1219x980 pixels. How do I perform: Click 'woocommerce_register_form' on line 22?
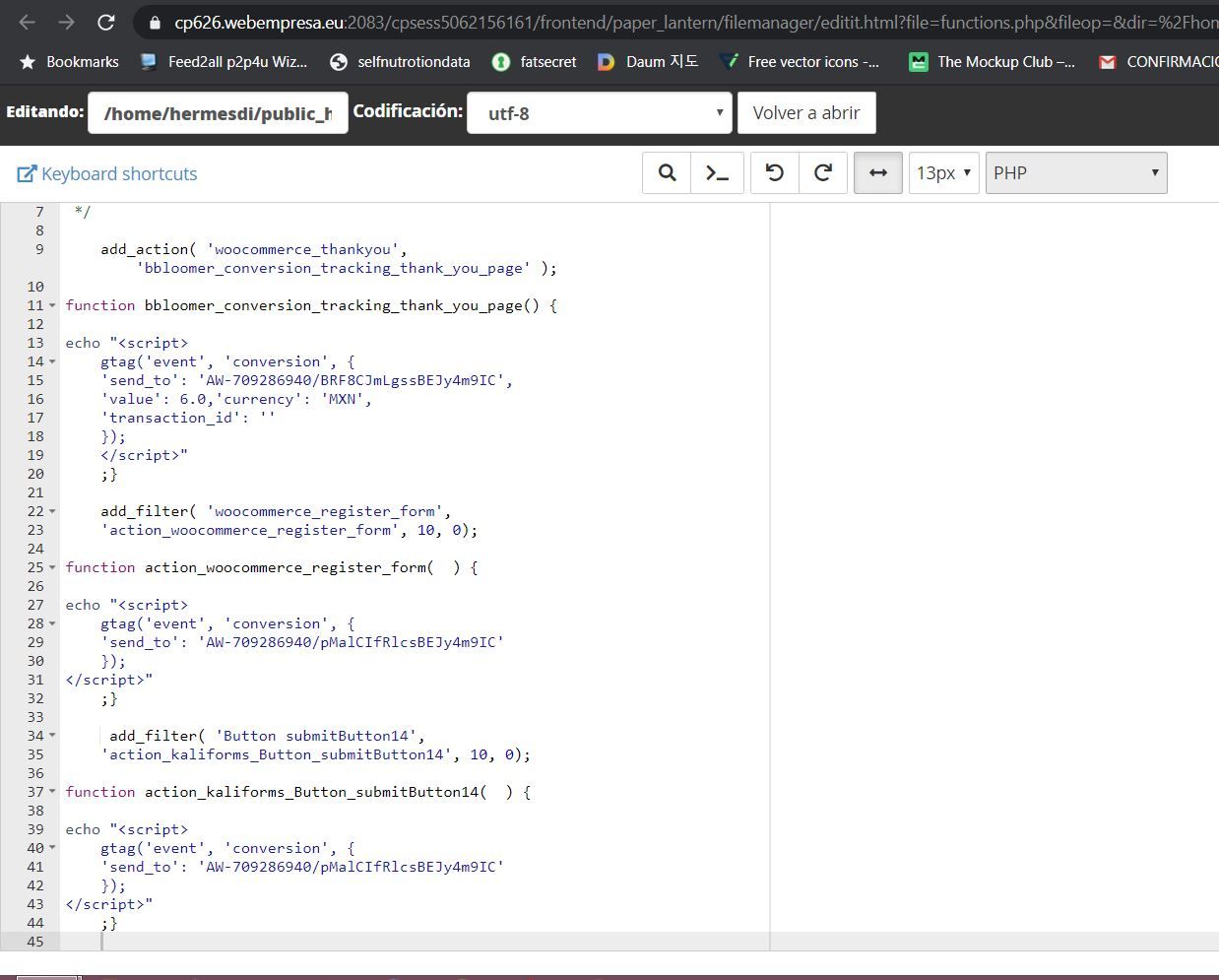324,511
